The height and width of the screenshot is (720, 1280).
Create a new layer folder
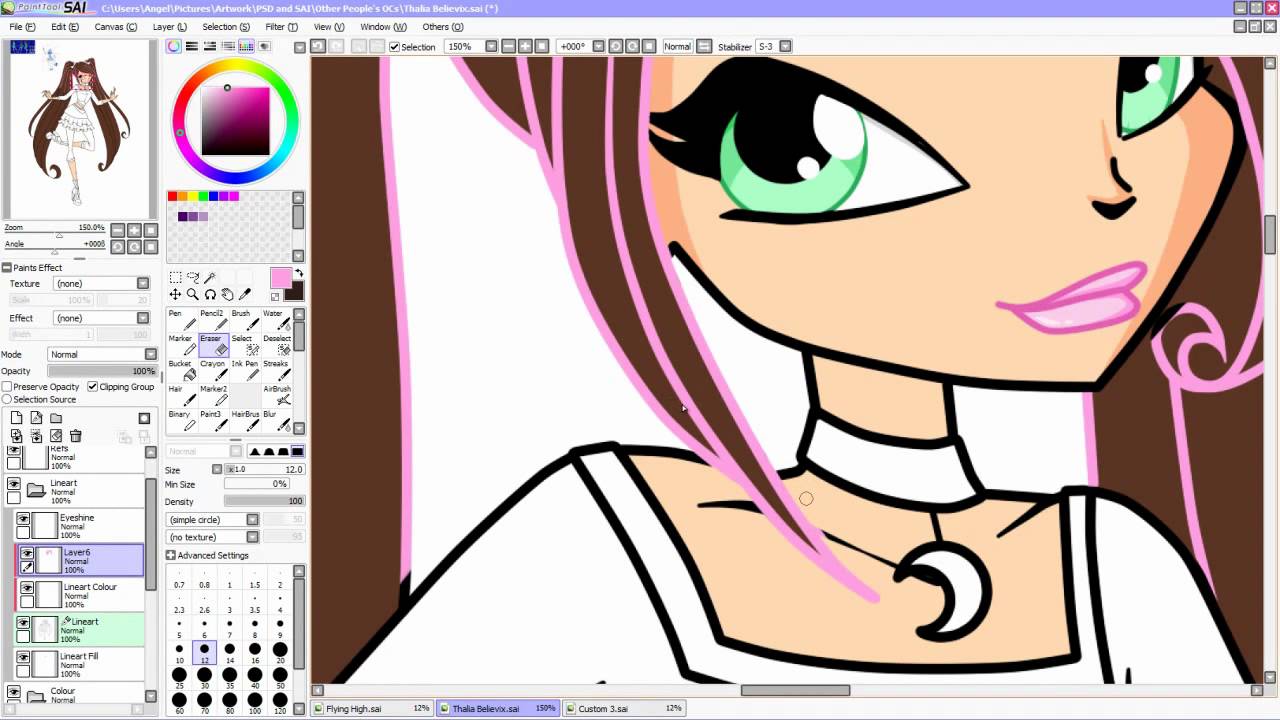[56, 418]
